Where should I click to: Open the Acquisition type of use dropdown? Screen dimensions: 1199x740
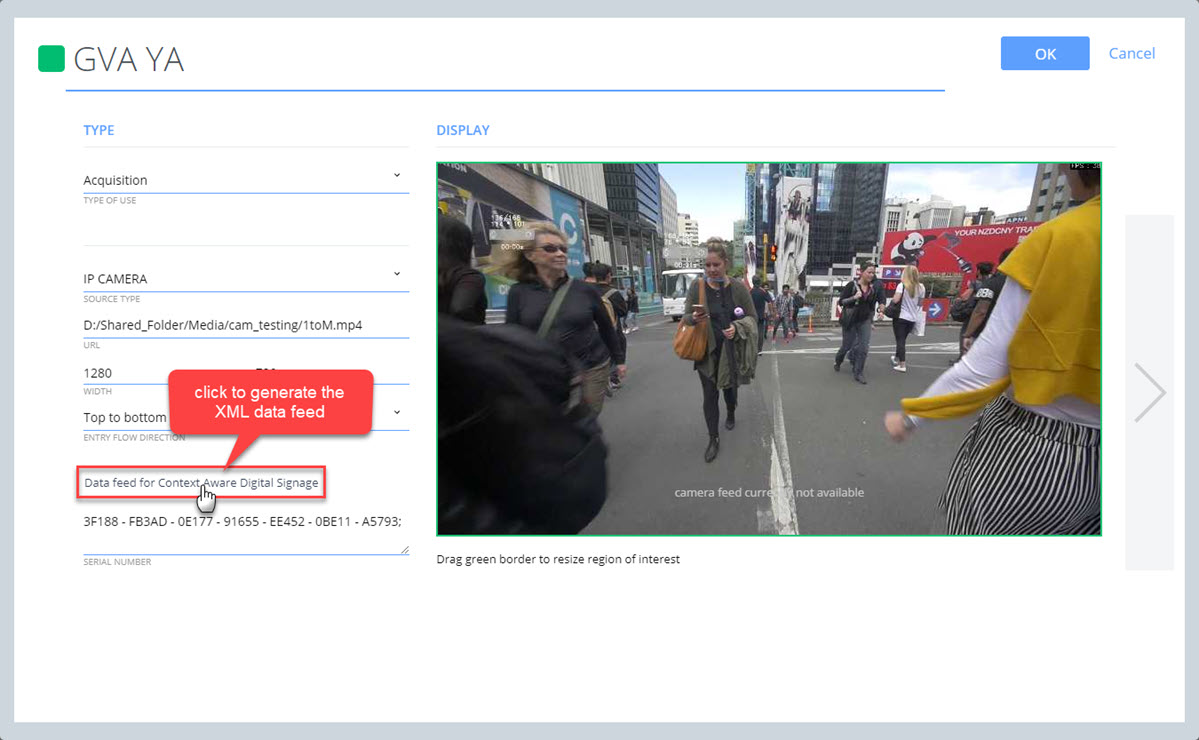(245, 180)
